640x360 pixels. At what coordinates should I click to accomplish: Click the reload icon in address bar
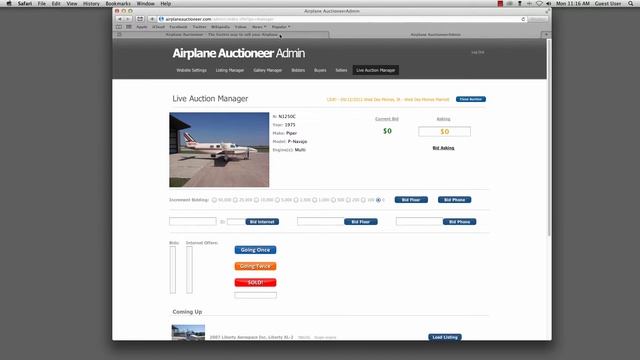(x=523, y=19)
